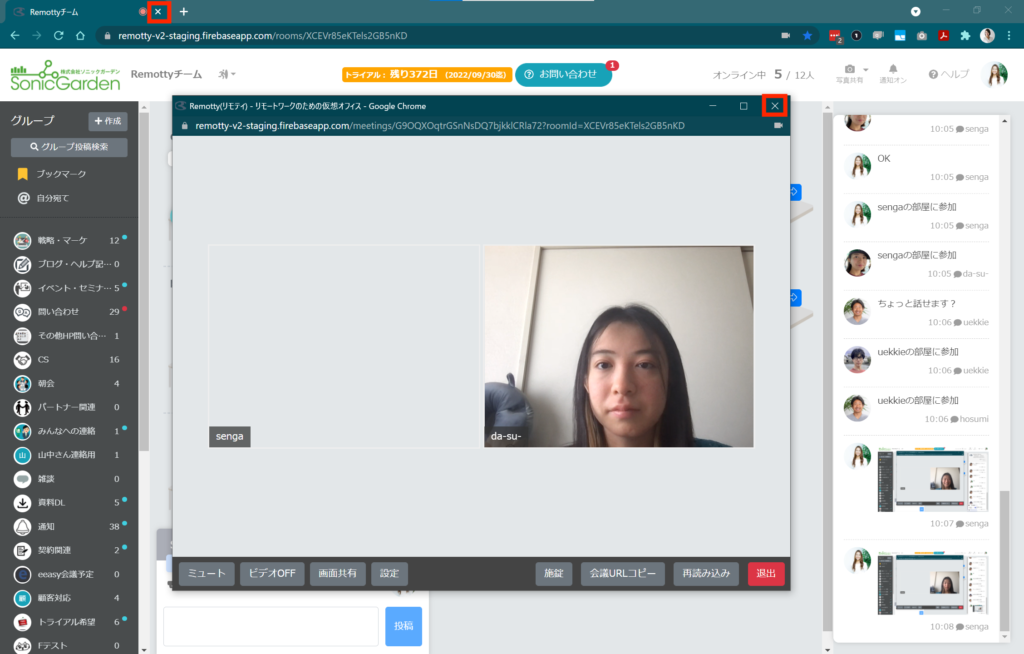Open the ブログ・ヘルプ記 group
The width and height of the screenshot is (1024, 654).
(x=69, y=264)
